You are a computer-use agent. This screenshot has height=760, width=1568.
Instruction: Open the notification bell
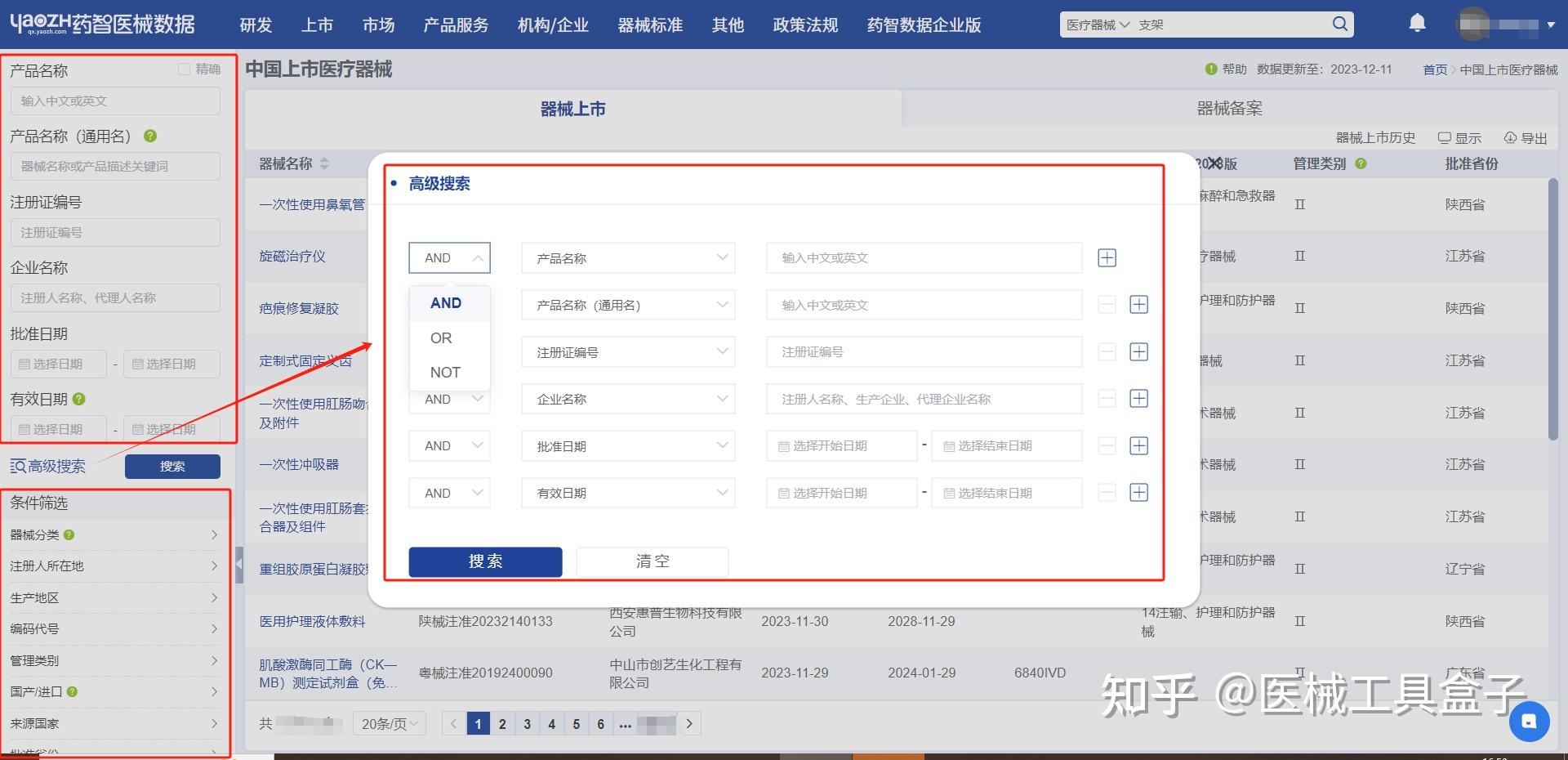(1418, 24)
